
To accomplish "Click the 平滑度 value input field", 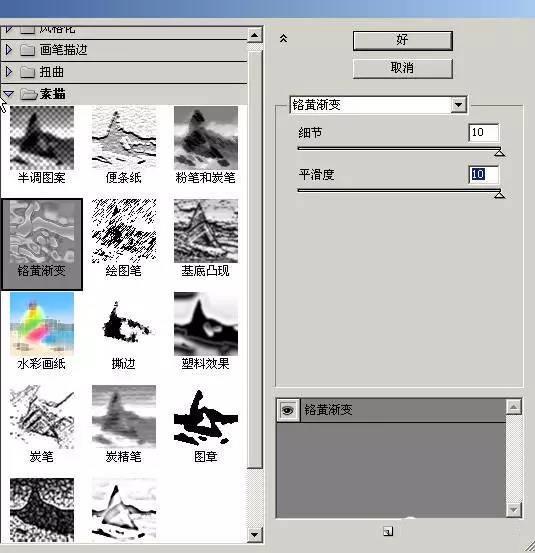I will (x=484, y=174).
